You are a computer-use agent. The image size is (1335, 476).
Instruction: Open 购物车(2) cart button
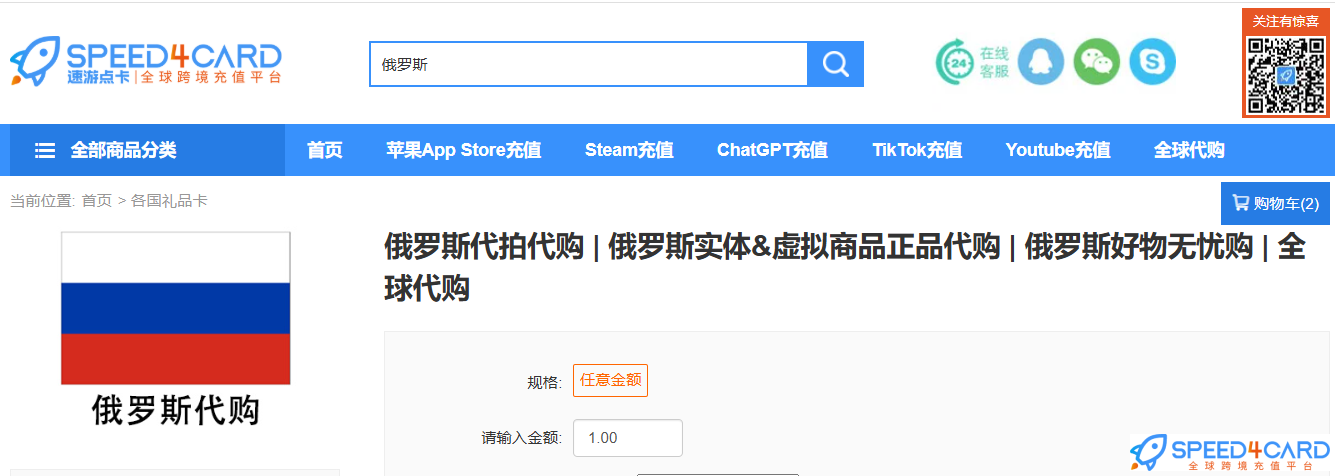(x=1276, y=203)
